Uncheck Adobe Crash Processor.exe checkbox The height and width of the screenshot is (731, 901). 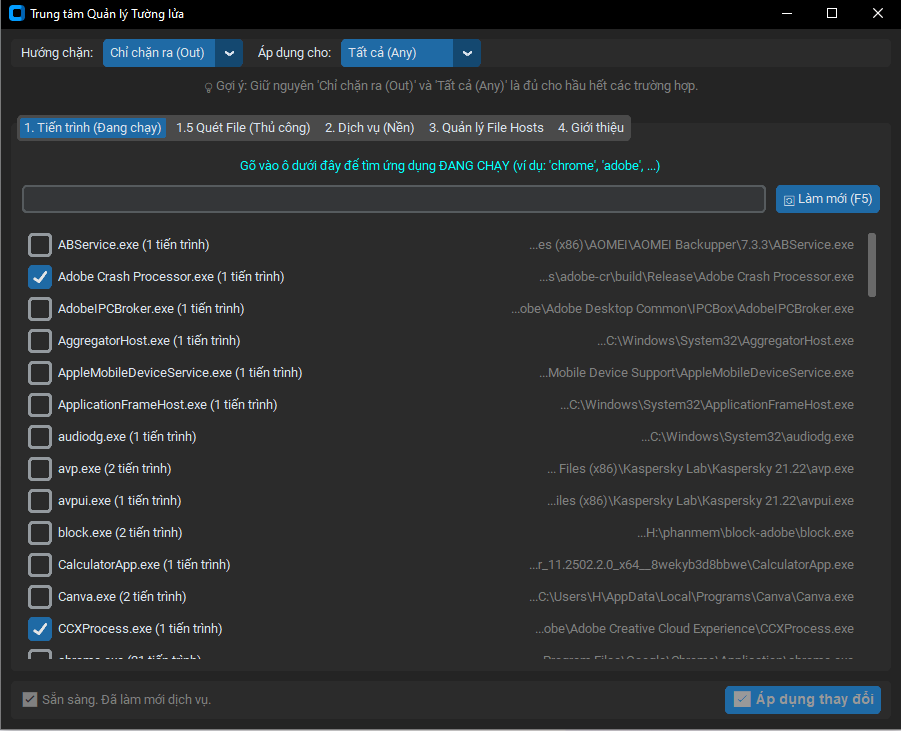point(40,277)
